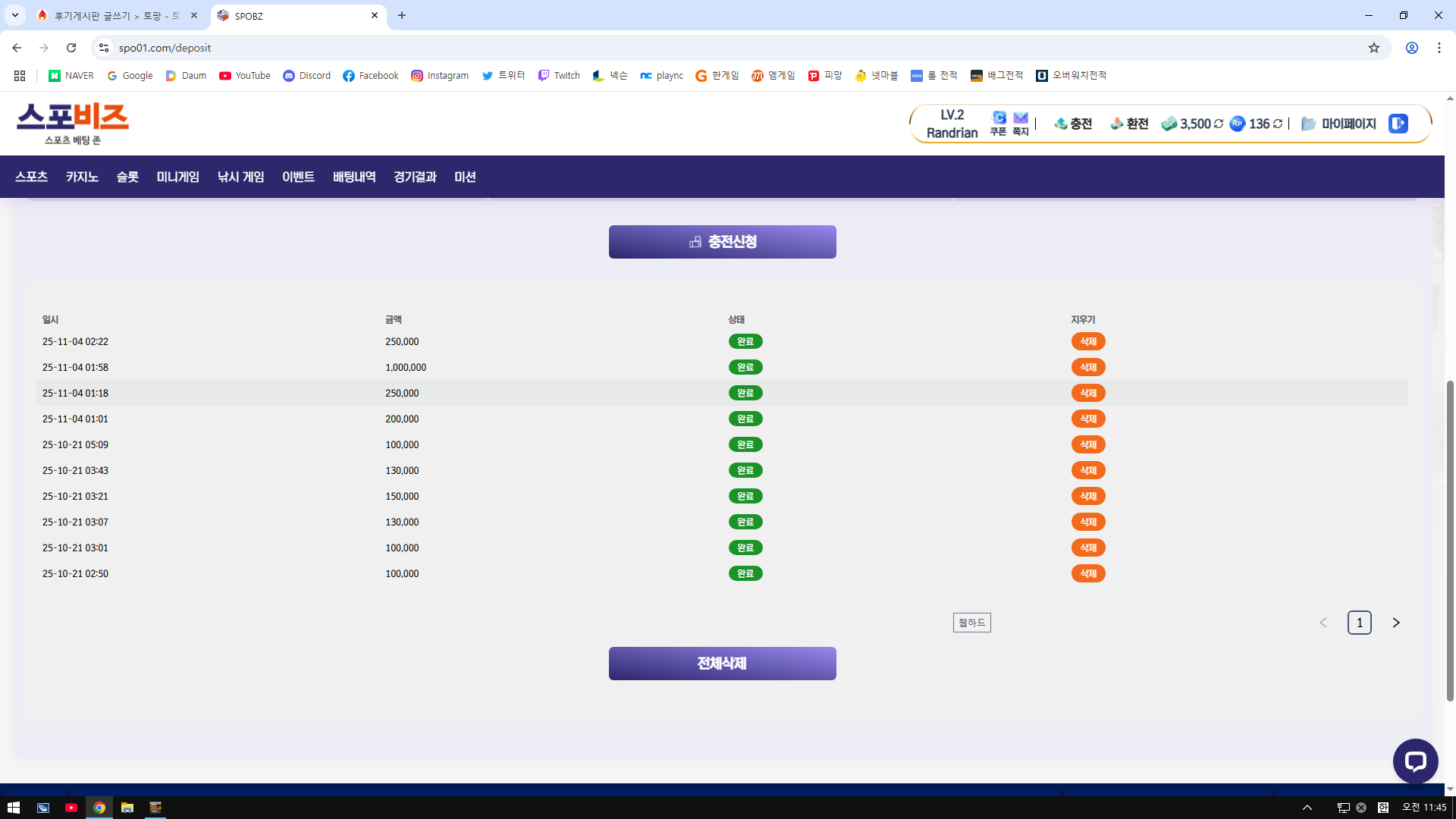This screenshot has width=1456, height=819.
Task: Go to the 미니게임 menu
Action: point(177,177)
